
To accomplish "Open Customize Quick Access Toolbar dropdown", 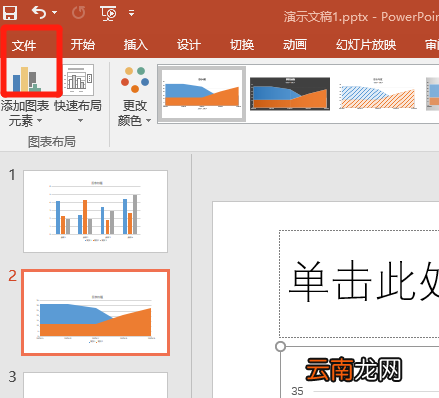I will point(132,13).
